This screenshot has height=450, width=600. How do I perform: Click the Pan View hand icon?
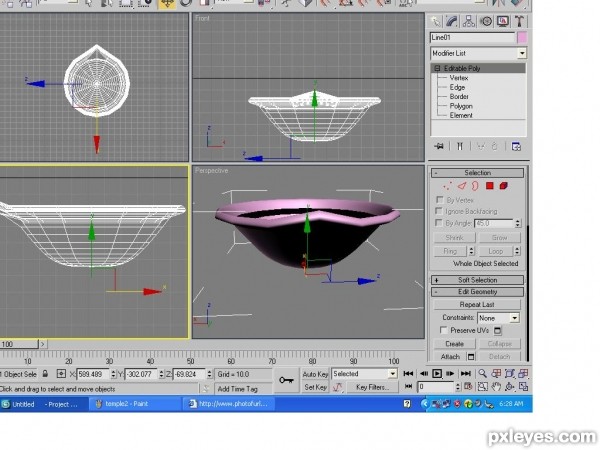click(x=496, y=387)
